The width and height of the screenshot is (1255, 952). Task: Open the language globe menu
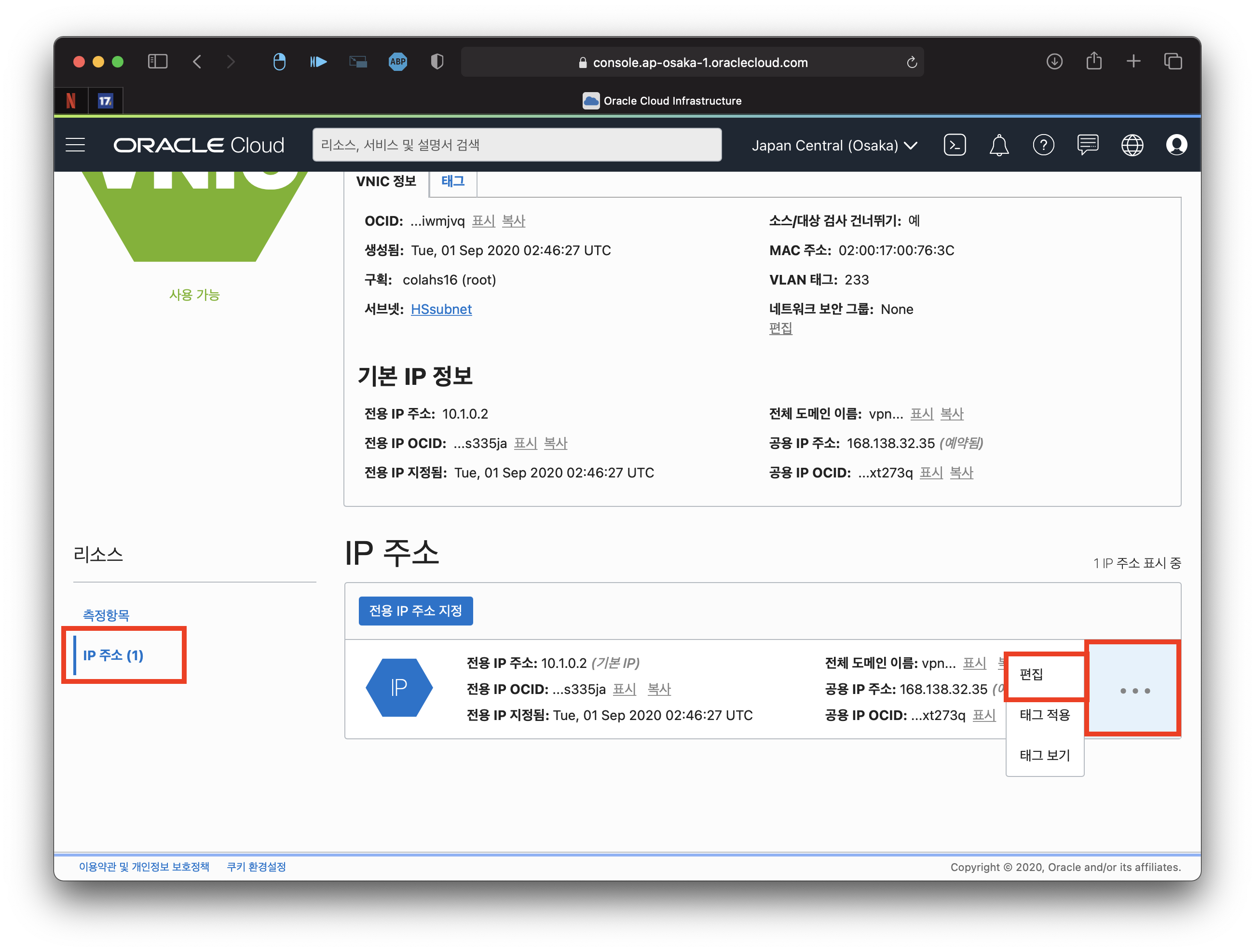pos(1132,145)
